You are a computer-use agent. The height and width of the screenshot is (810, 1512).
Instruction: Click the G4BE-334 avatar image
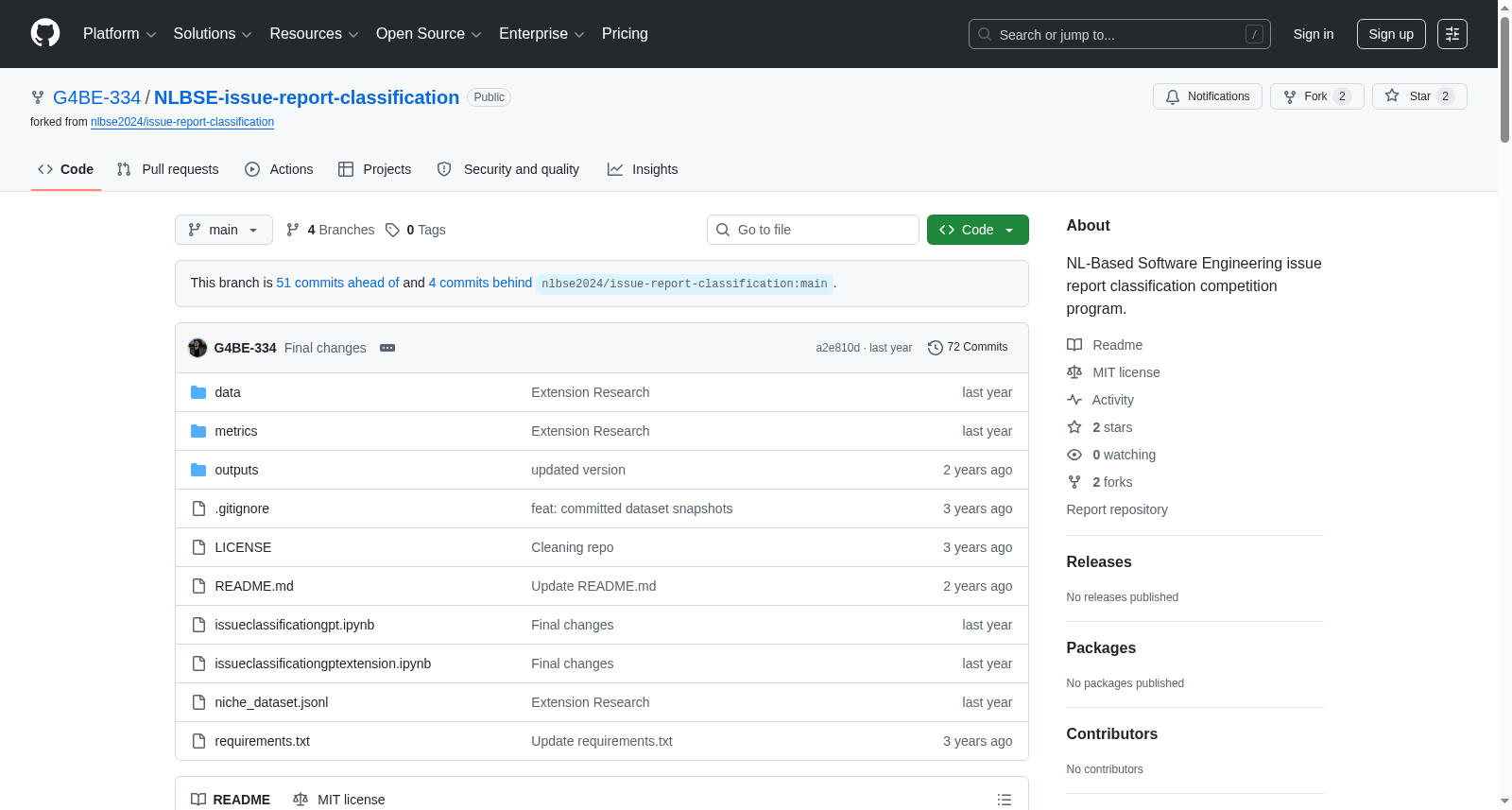point(198,348)
